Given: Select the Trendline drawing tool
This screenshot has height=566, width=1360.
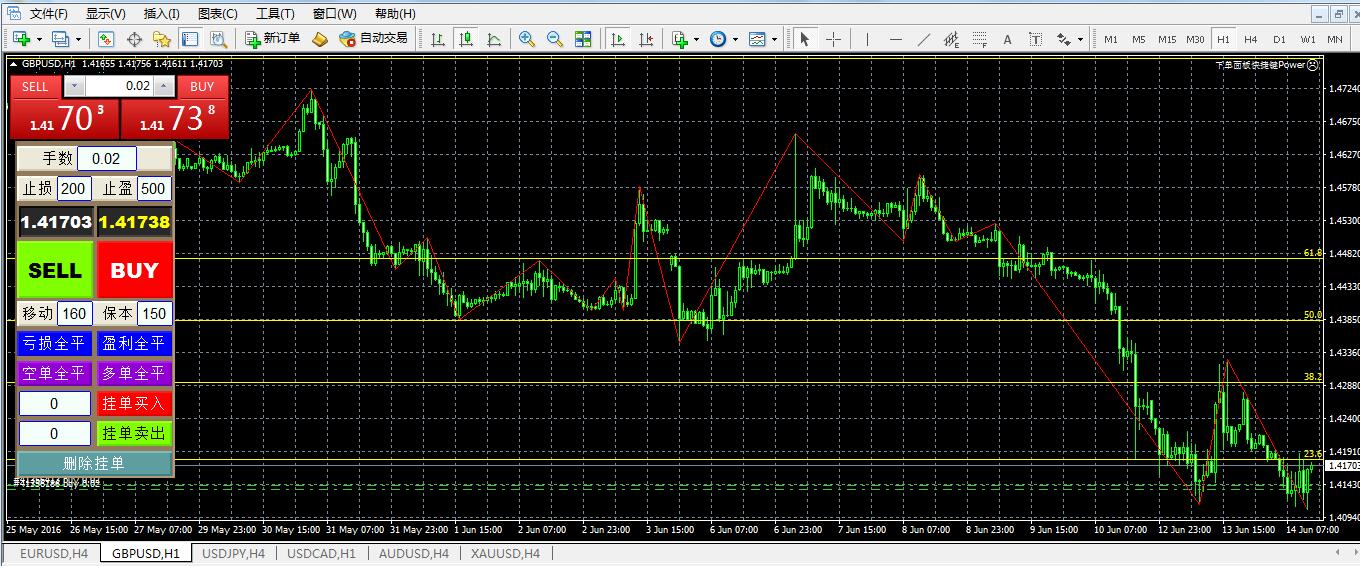Looking at the screenshot, I should 923,39.
